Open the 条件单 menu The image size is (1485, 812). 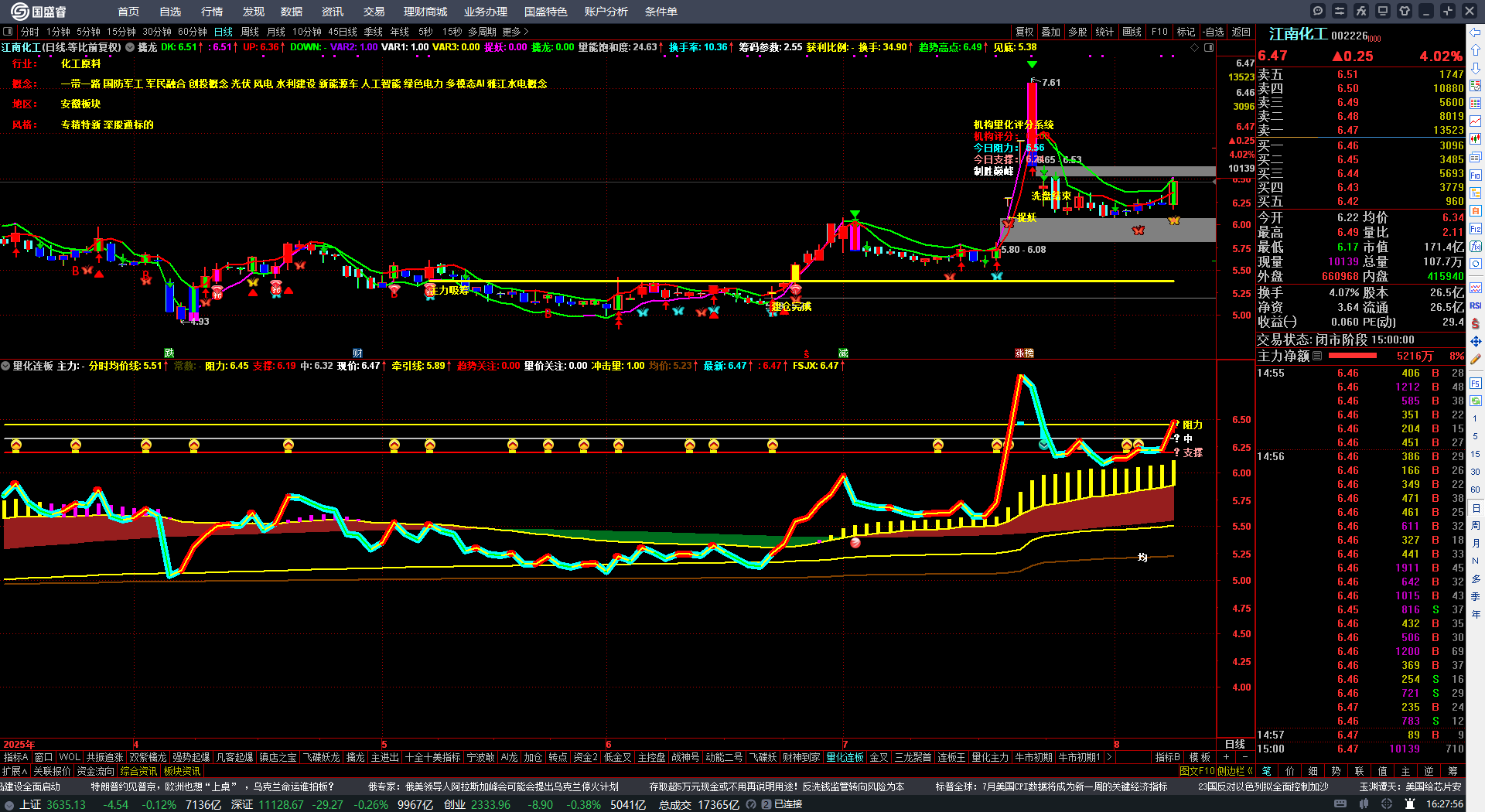coord(661,12)
